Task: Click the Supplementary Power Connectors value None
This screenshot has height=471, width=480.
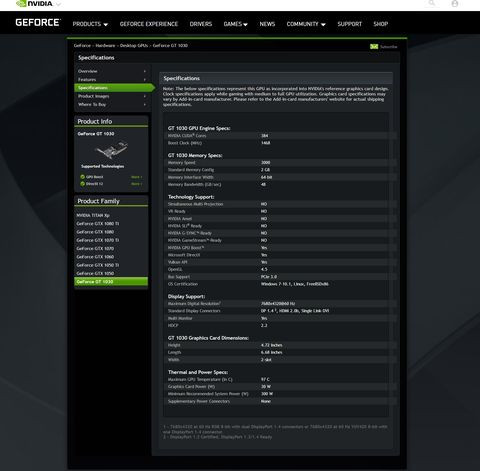Action: coord(266,401)
